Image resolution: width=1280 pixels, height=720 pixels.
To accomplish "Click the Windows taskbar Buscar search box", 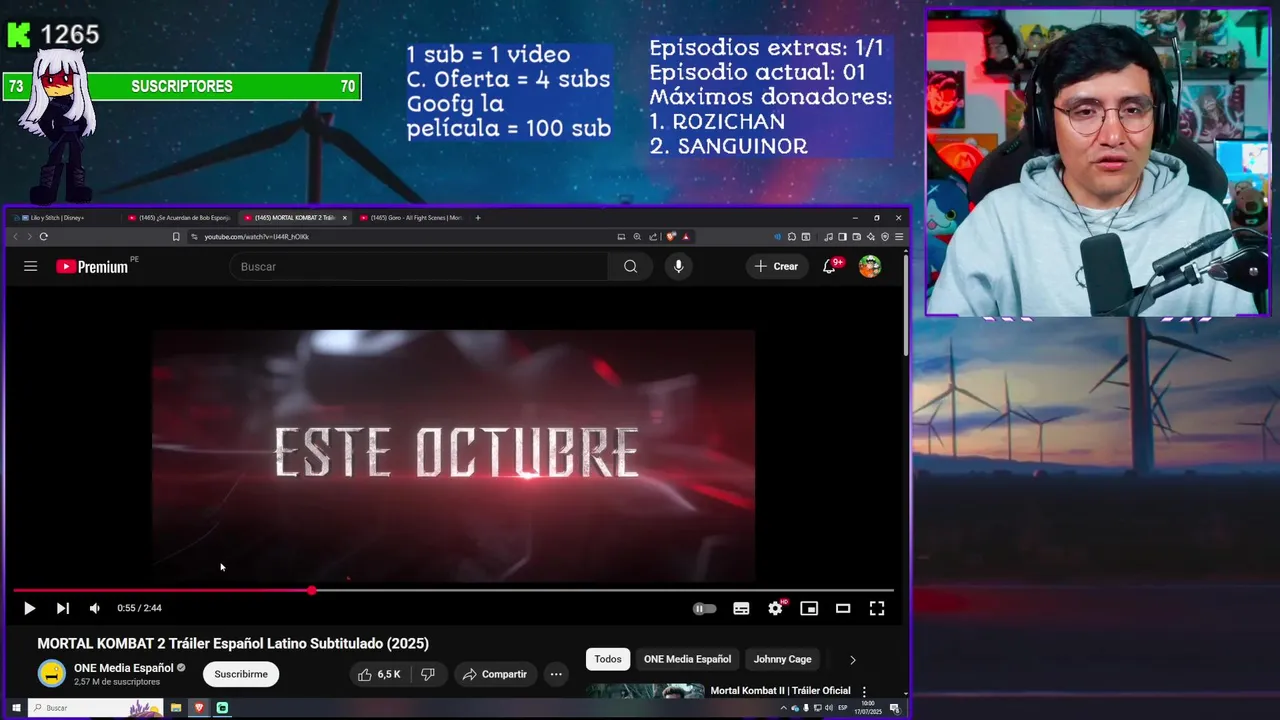I will coord(96,708).
